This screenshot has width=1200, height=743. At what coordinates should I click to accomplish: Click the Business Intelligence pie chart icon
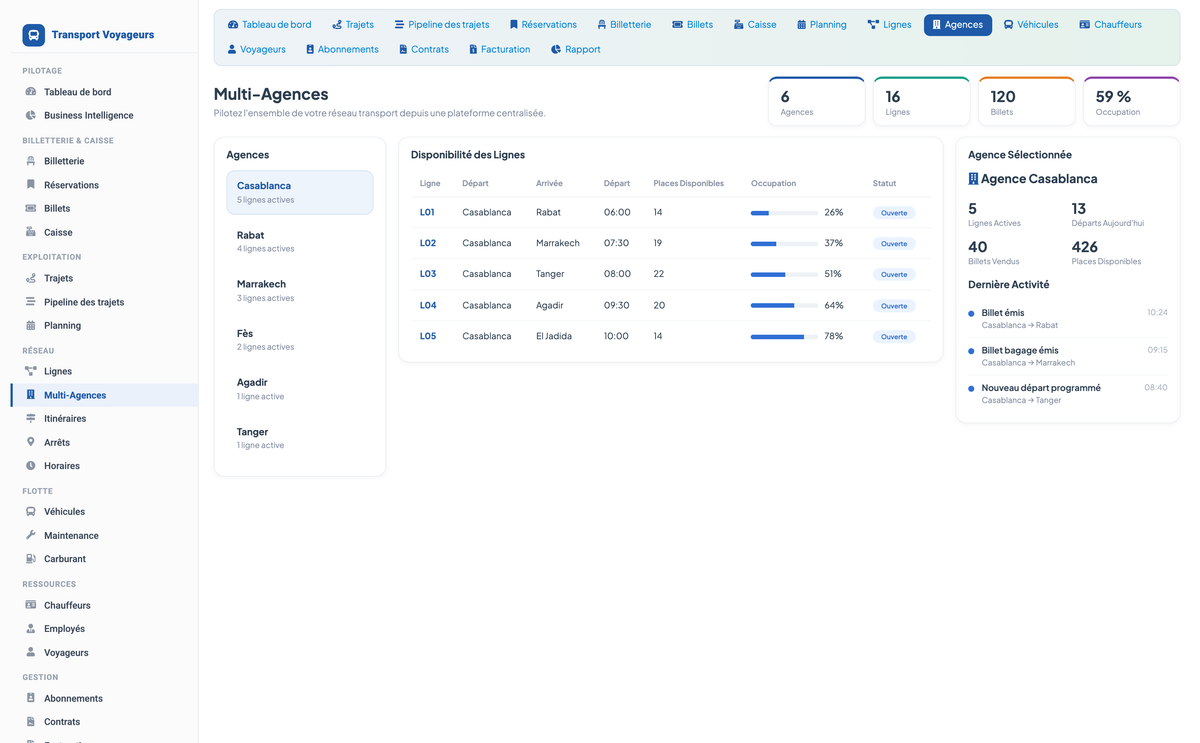(x=31, y=115)
